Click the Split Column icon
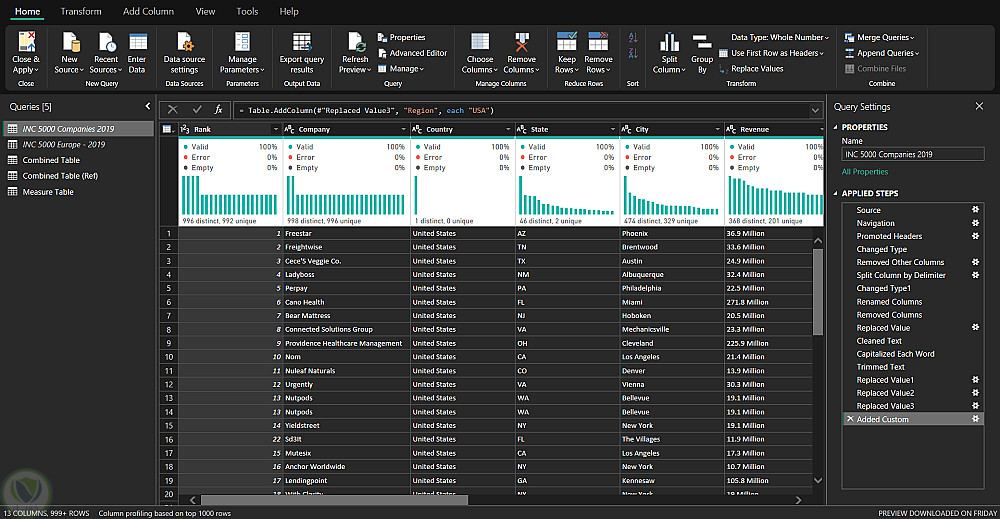The image size is (1000, 519). (669, 42)
